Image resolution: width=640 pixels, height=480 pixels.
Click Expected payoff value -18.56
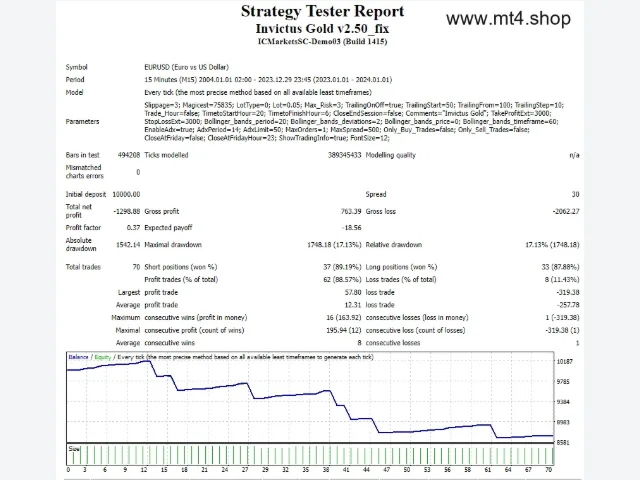click(x=351, y=227)
